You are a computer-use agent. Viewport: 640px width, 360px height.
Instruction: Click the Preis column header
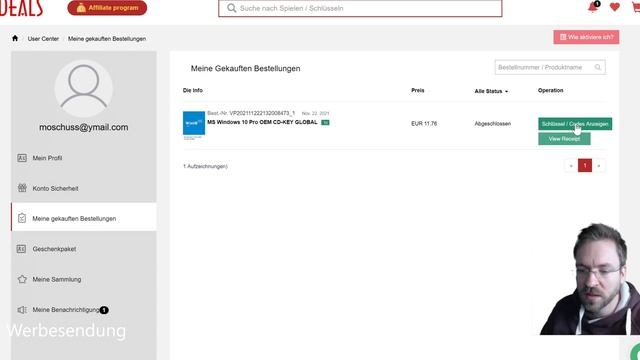click(418, 90)
